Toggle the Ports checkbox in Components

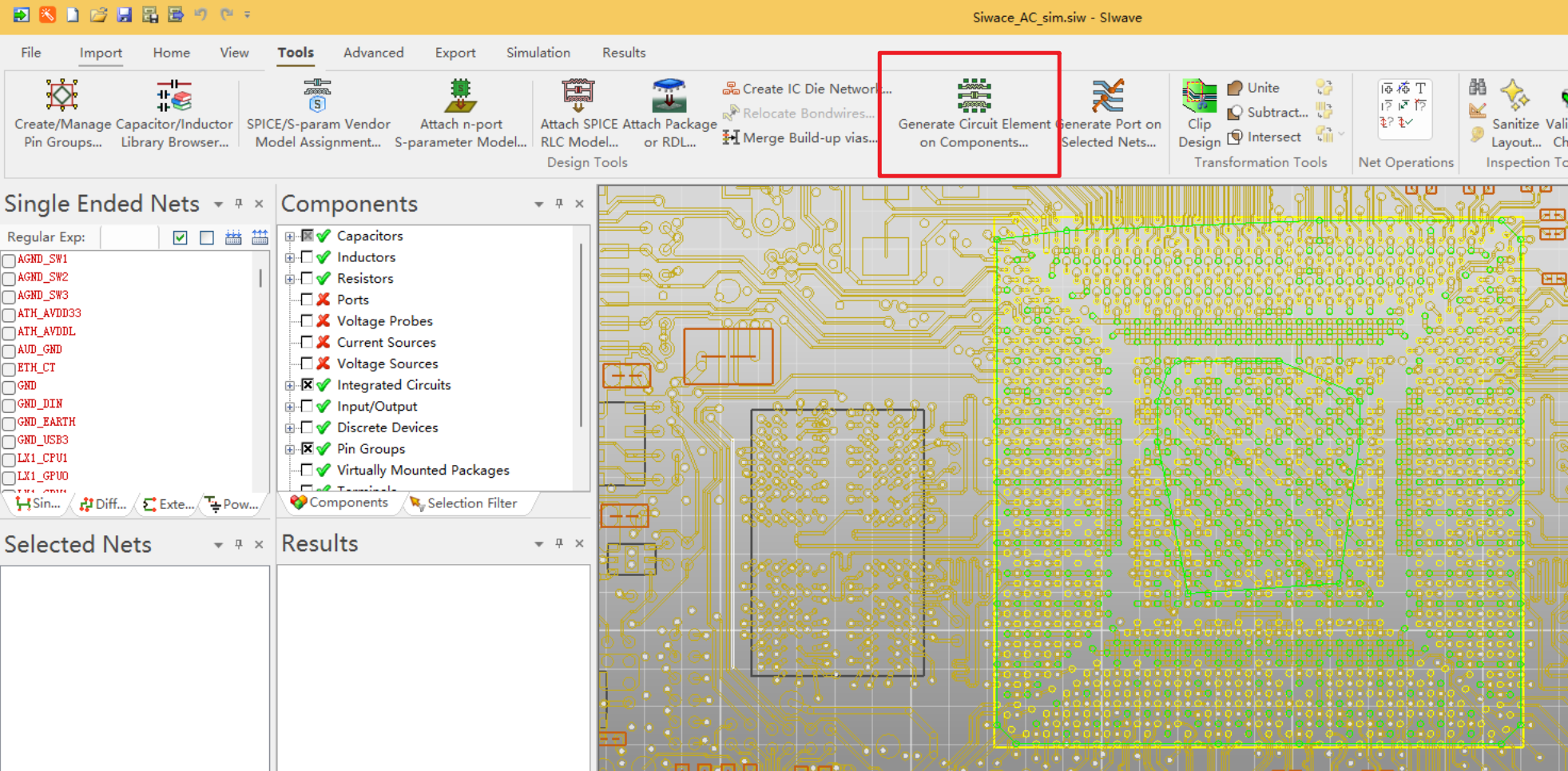point(307,300)
